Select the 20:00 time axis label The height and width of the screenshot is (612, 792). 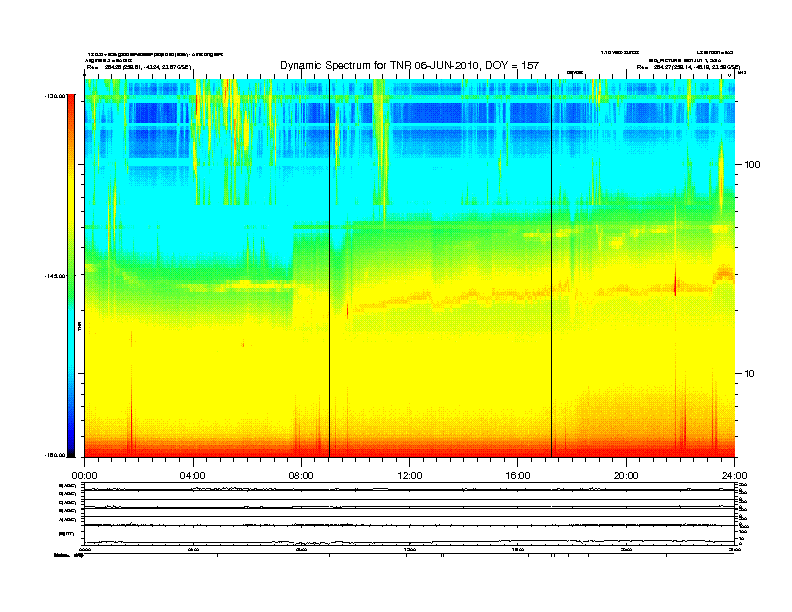pyautogui.click(x=626, y=475)
